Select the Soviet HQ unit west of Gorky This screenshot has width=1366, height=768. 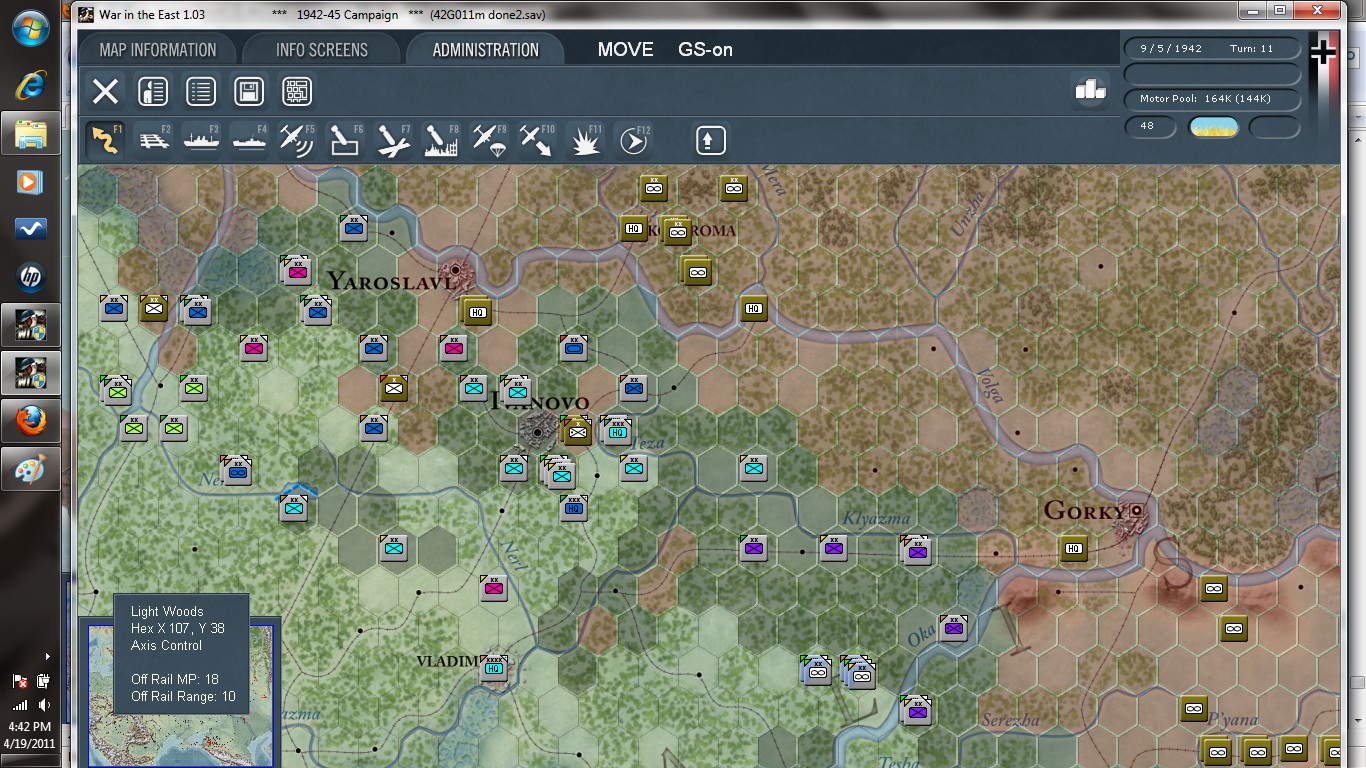tap(1074, 548)
